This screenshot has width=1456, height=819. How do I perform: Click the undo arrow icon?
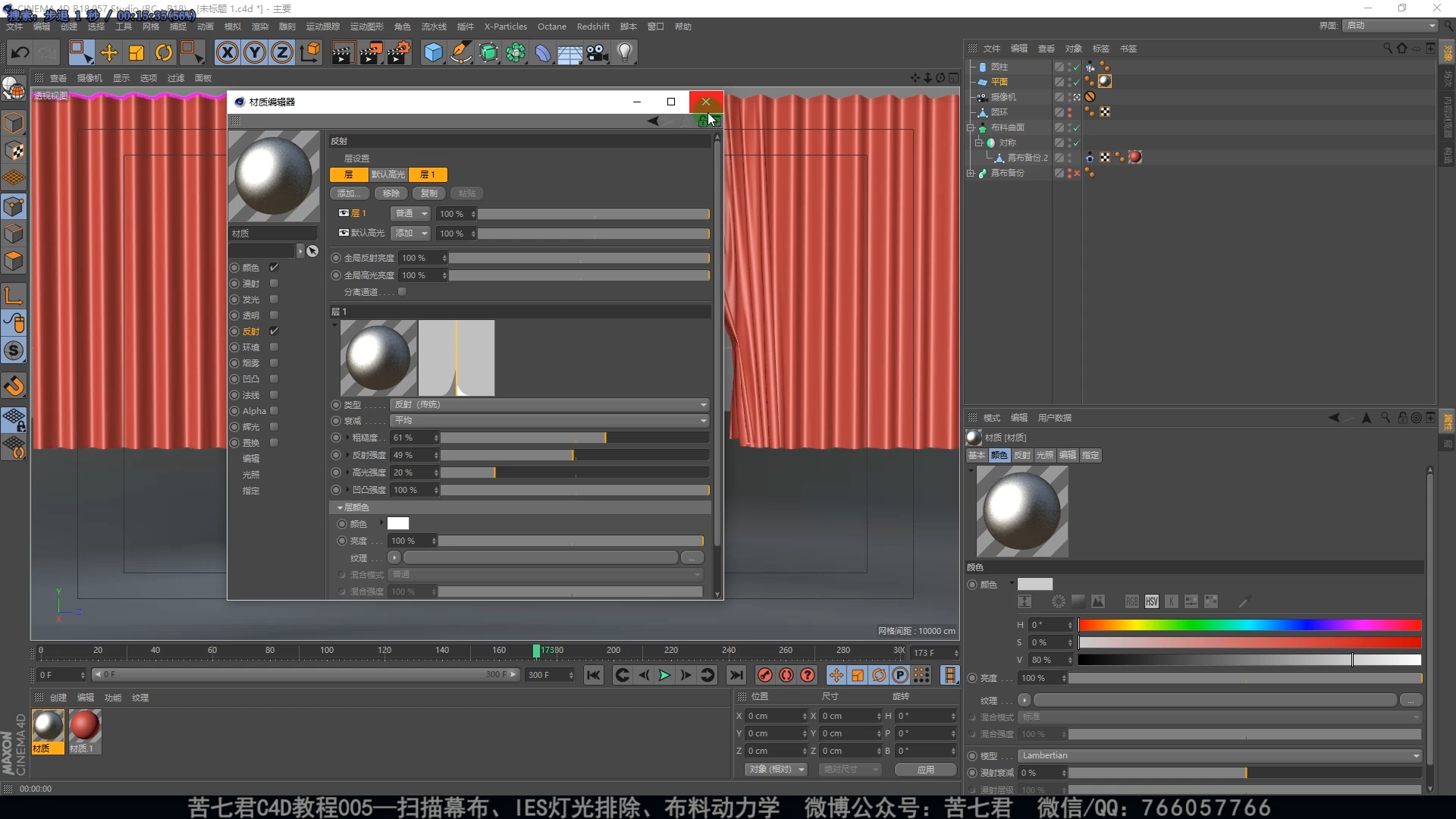tap(20, 52)
